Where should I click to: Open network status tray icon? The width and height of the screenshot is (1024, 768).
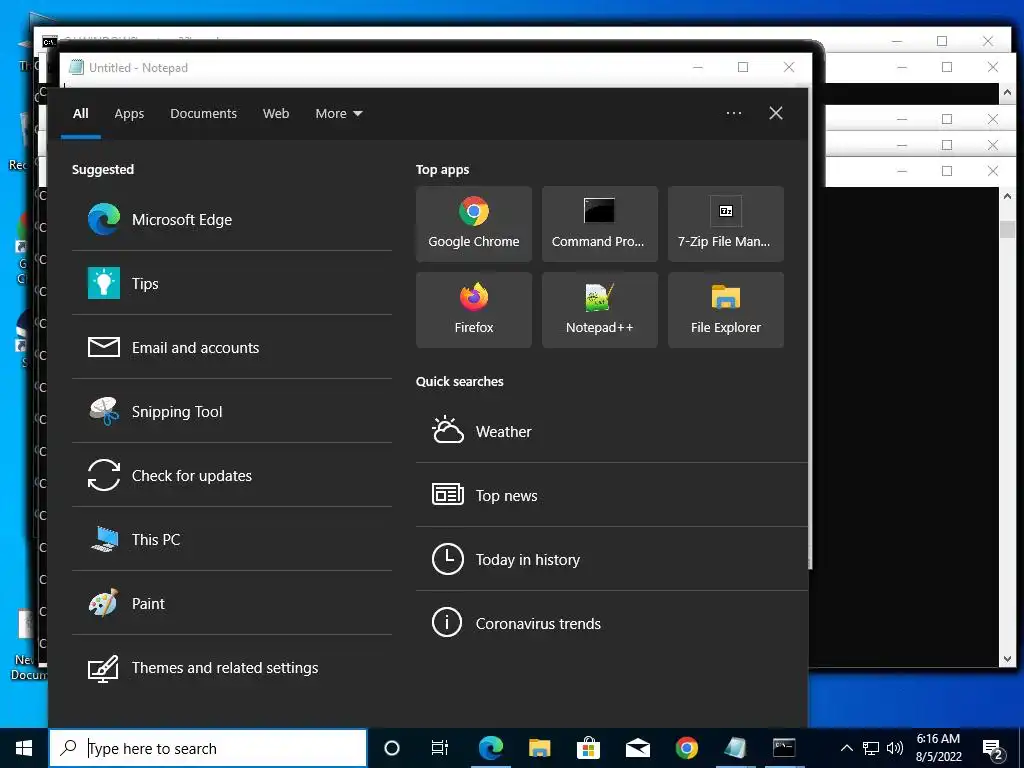click(x=871, y=748)
